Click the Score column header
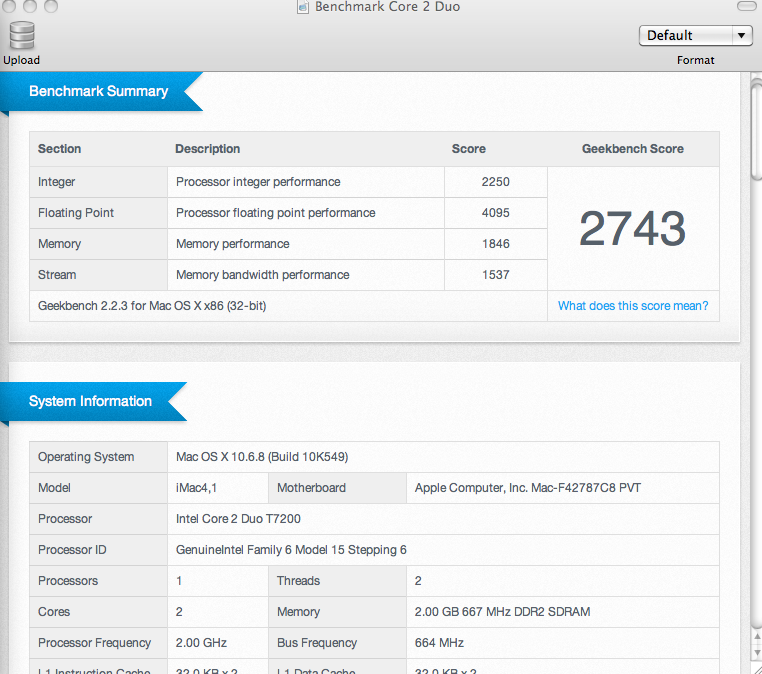Screen dimensions: 762x674 468,149
